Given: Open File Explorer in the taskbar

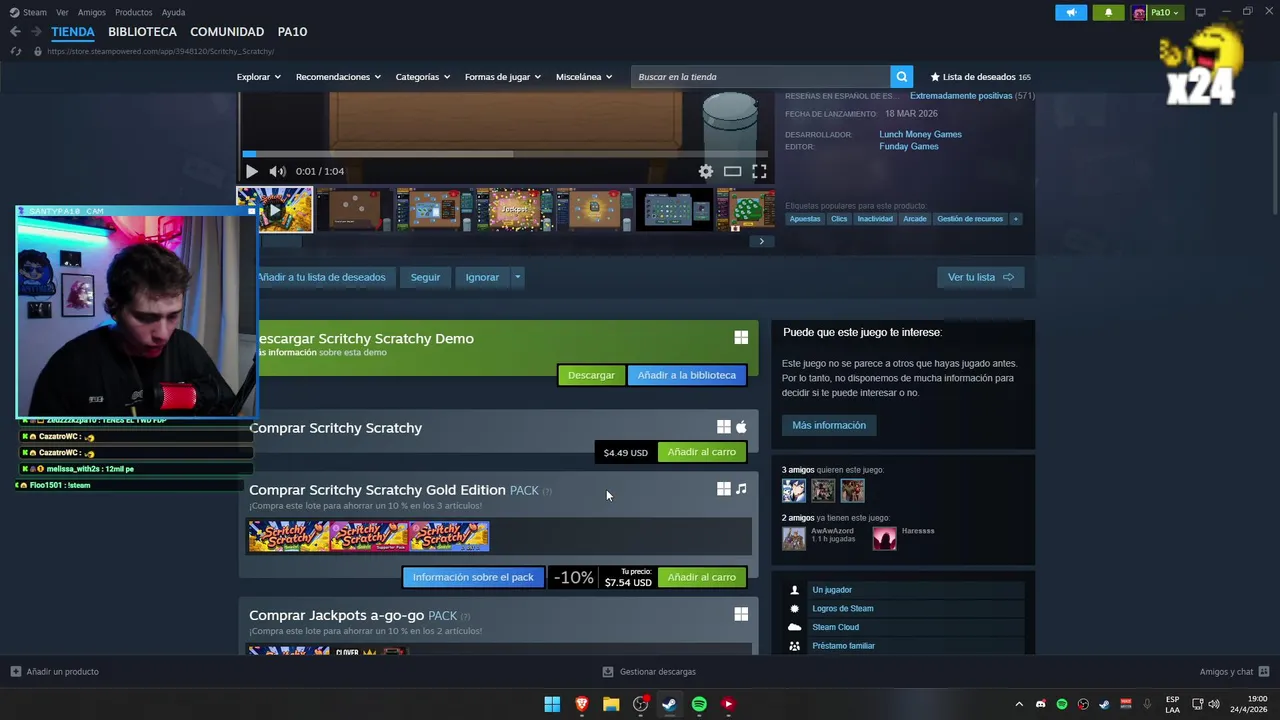Looking at the screenshot, I should tap(611, 704).
